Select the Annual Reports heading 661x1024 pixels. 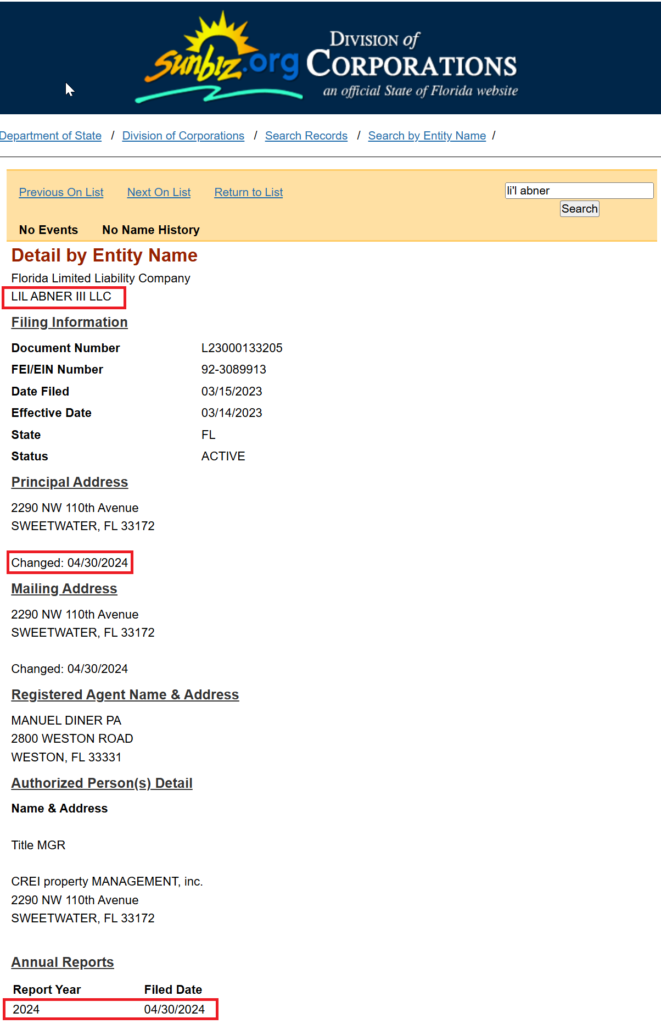point(63,963)
